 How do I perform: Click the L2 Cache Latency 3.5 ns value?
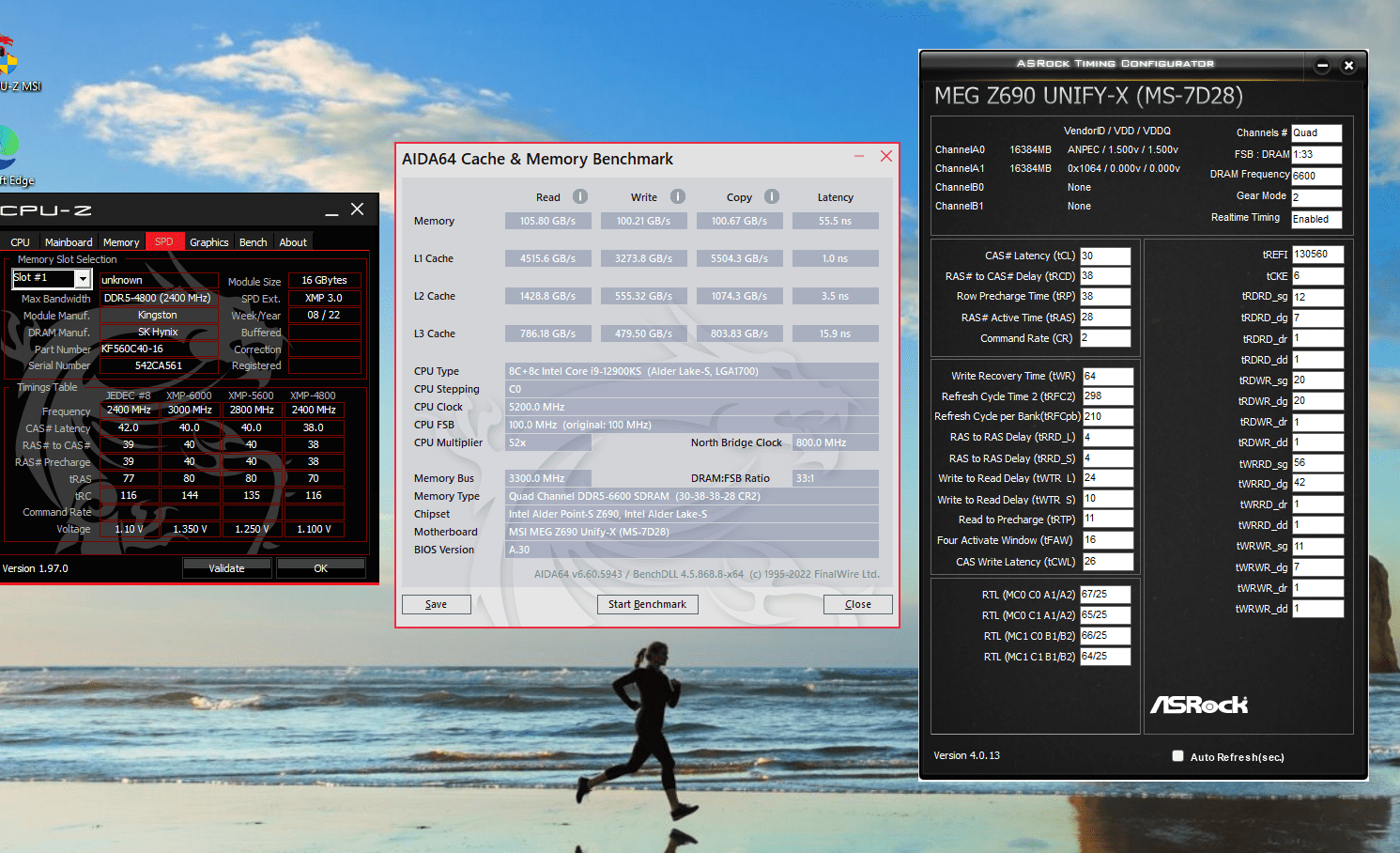pos(835,296)
